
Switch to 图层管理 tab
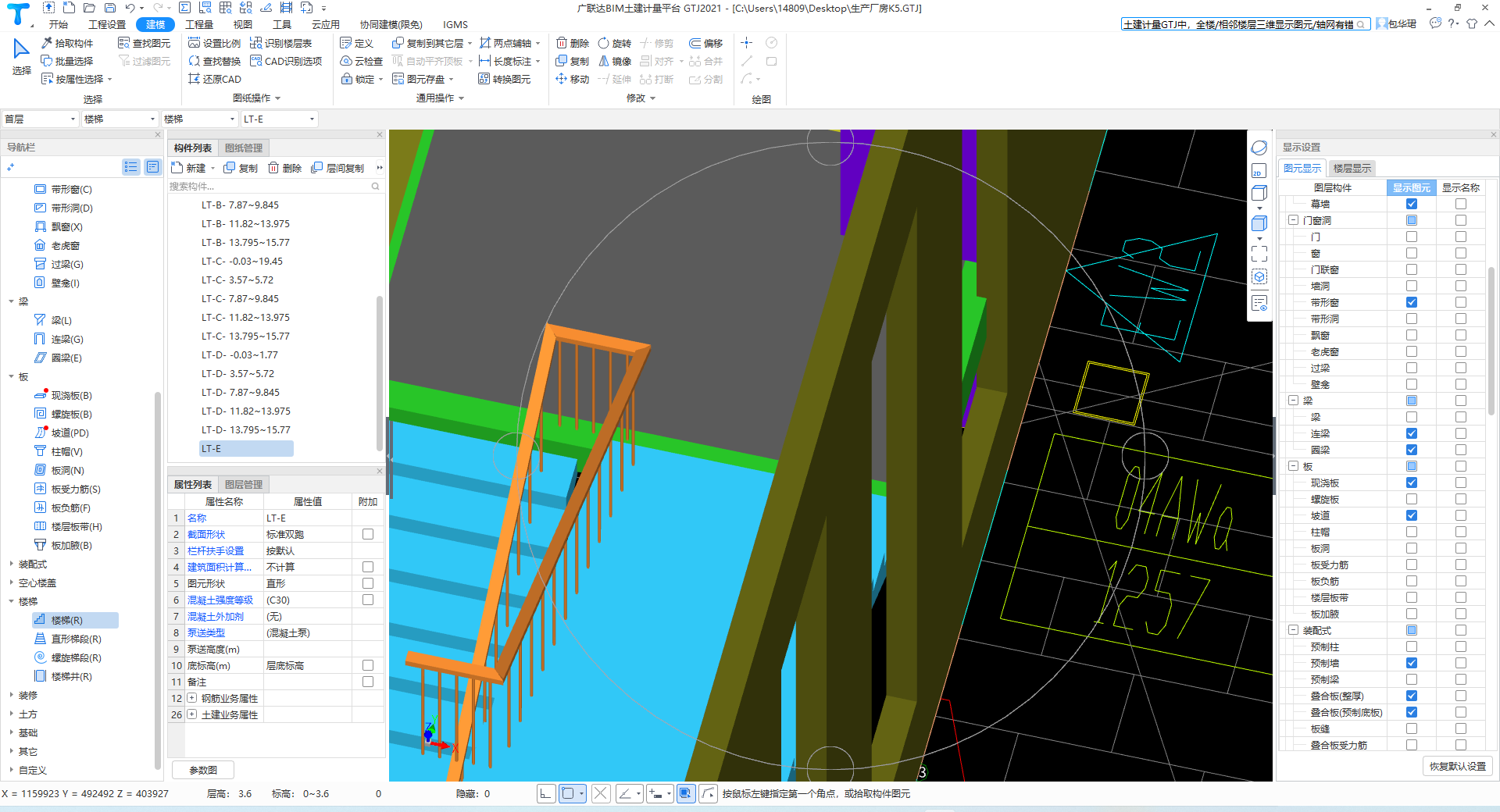click(x=244, y=484)
